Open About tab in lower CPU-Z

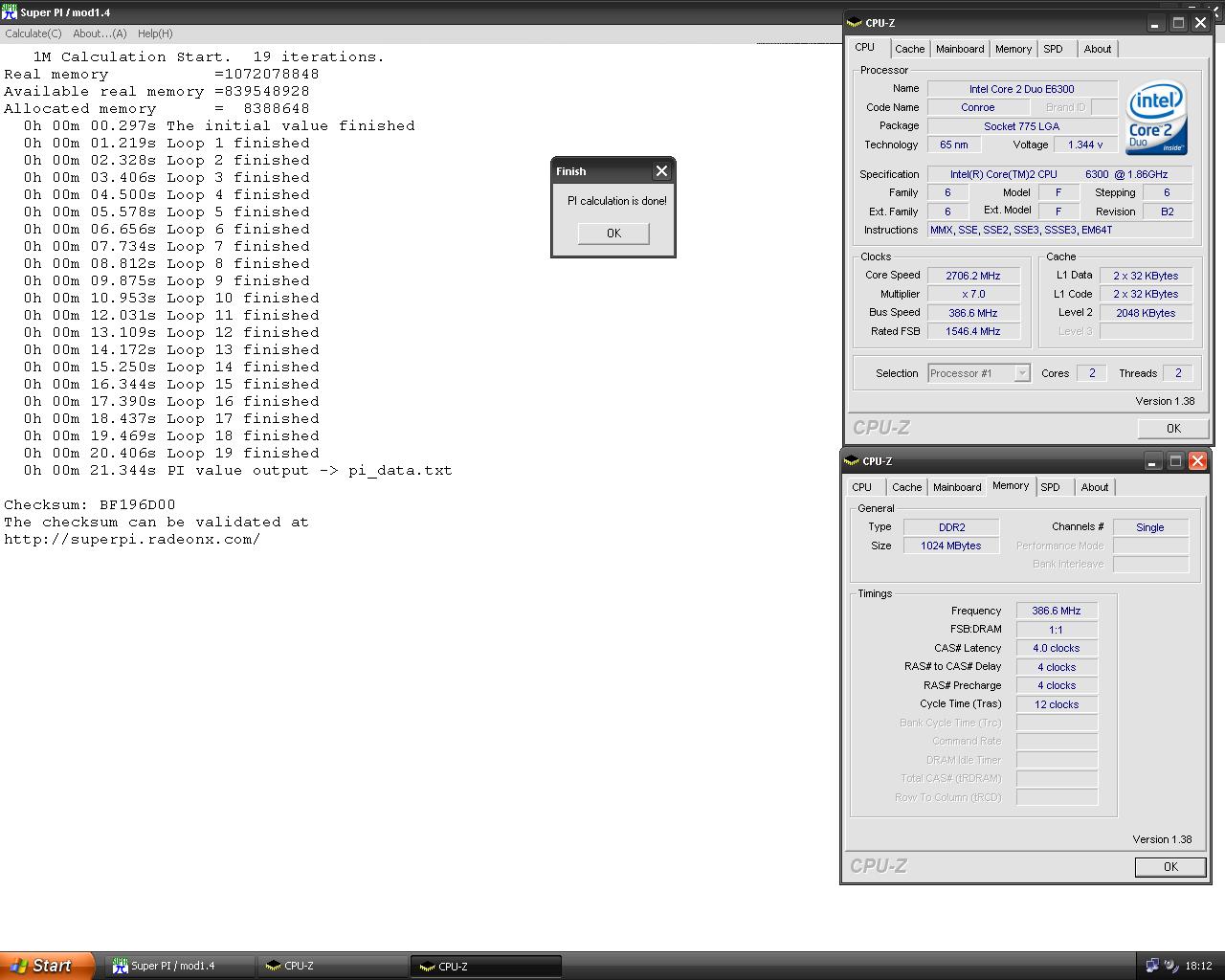pos(1095,487)
